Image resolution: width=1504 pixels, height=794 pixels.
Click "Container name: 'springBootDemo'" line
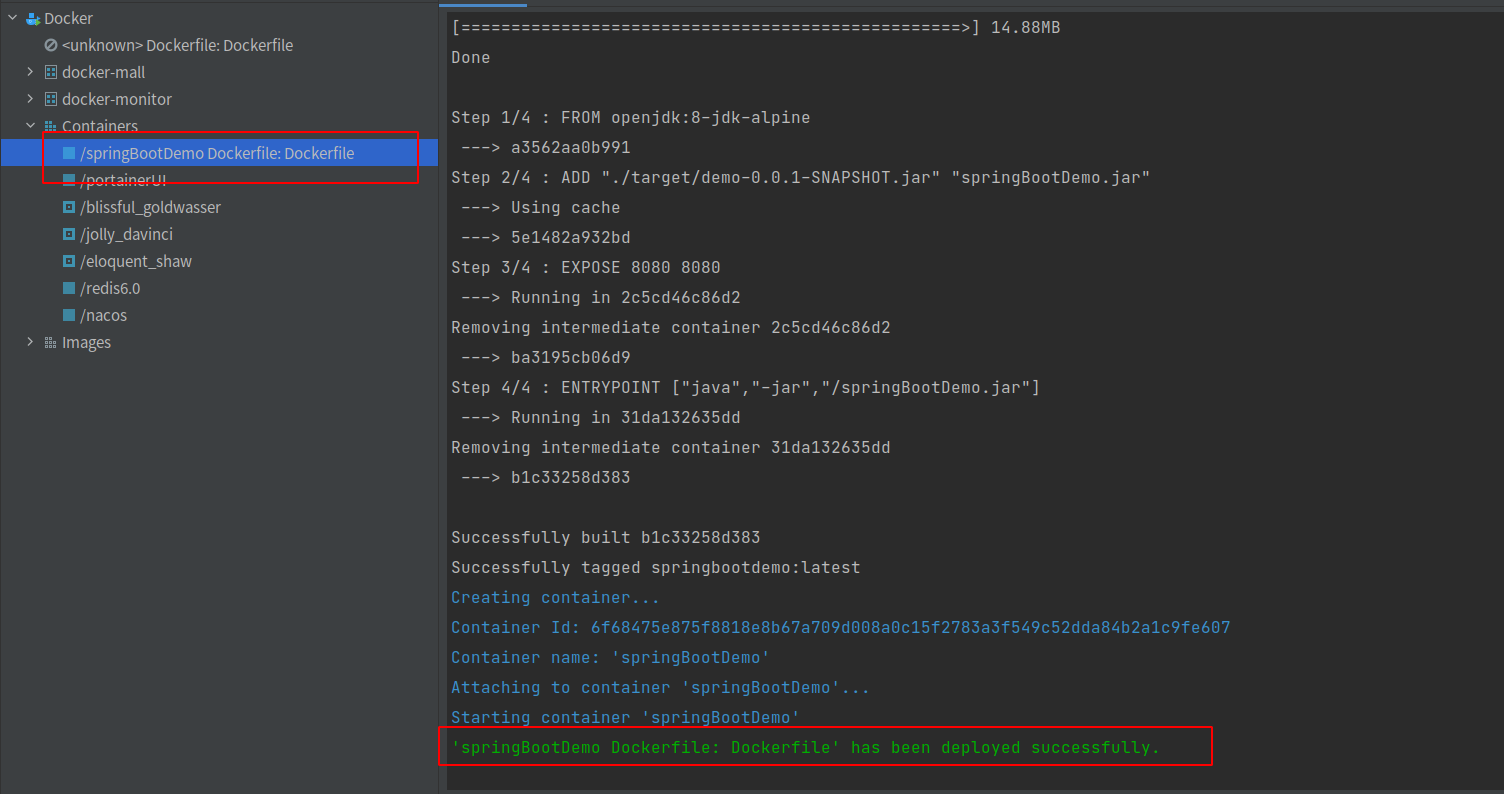610,658
